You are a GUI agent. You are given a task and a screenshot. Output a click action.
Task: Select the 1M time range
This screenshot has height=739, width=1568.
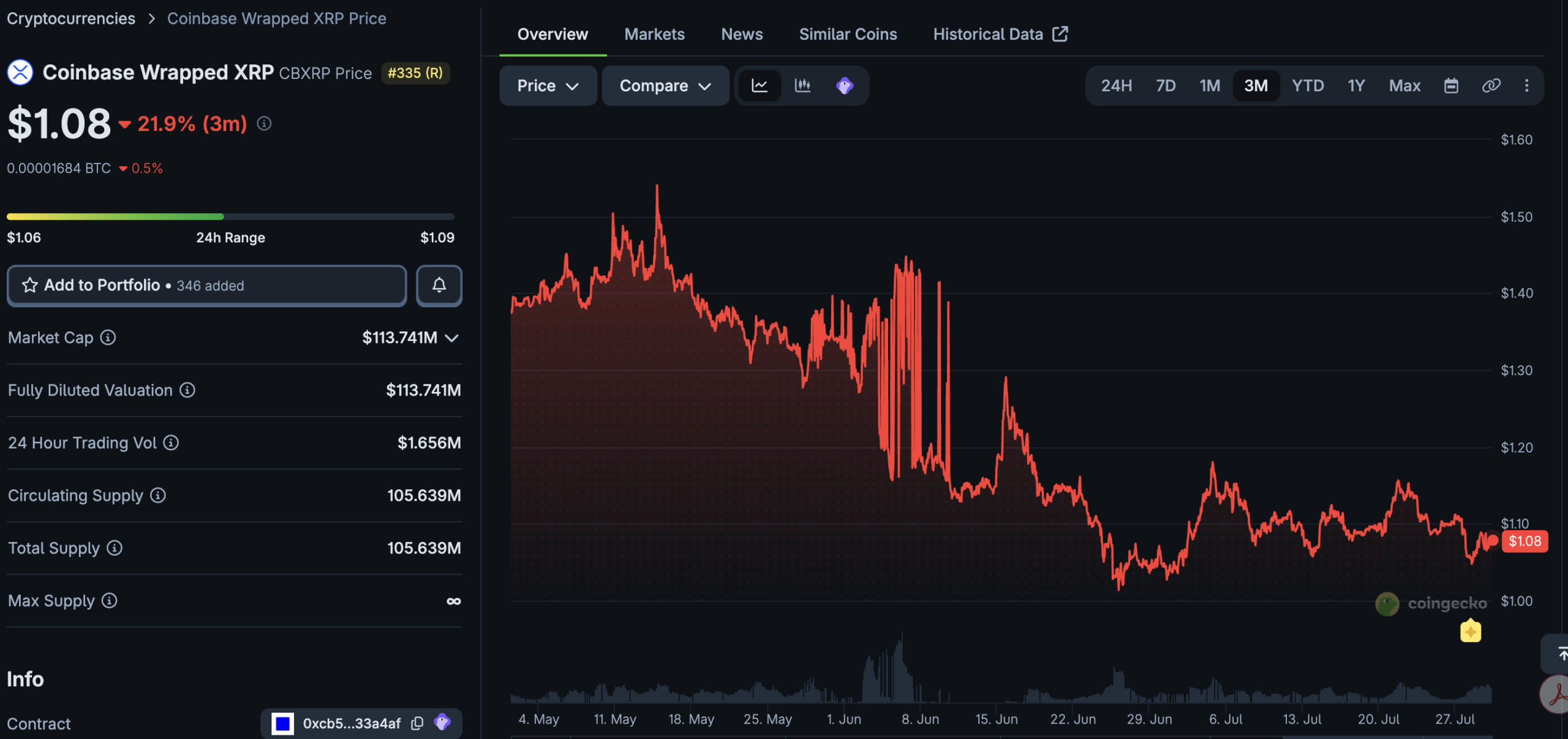point(1210,86)
